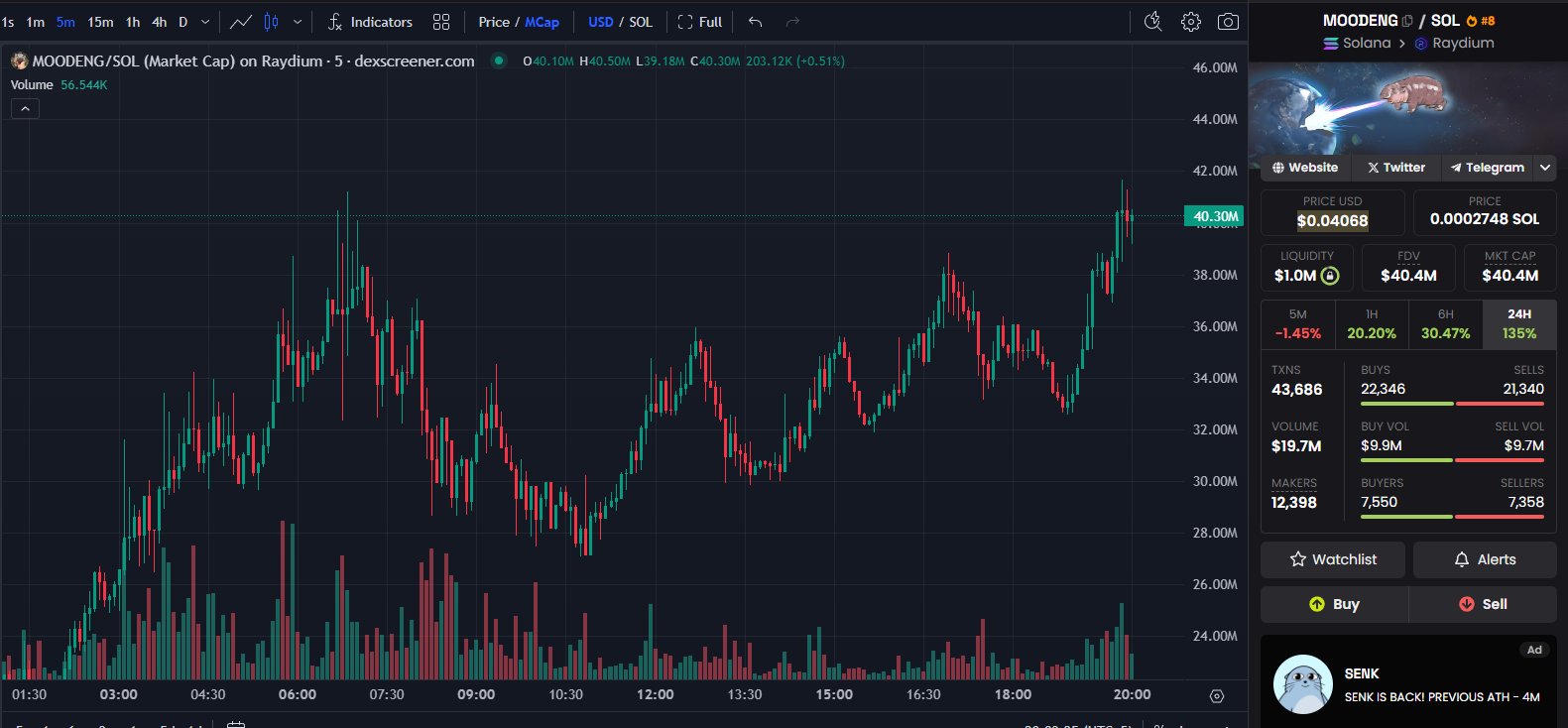Open chart settings gear icon
The height and width of the screenshot is (728, 1568).
click(1191, 22)
